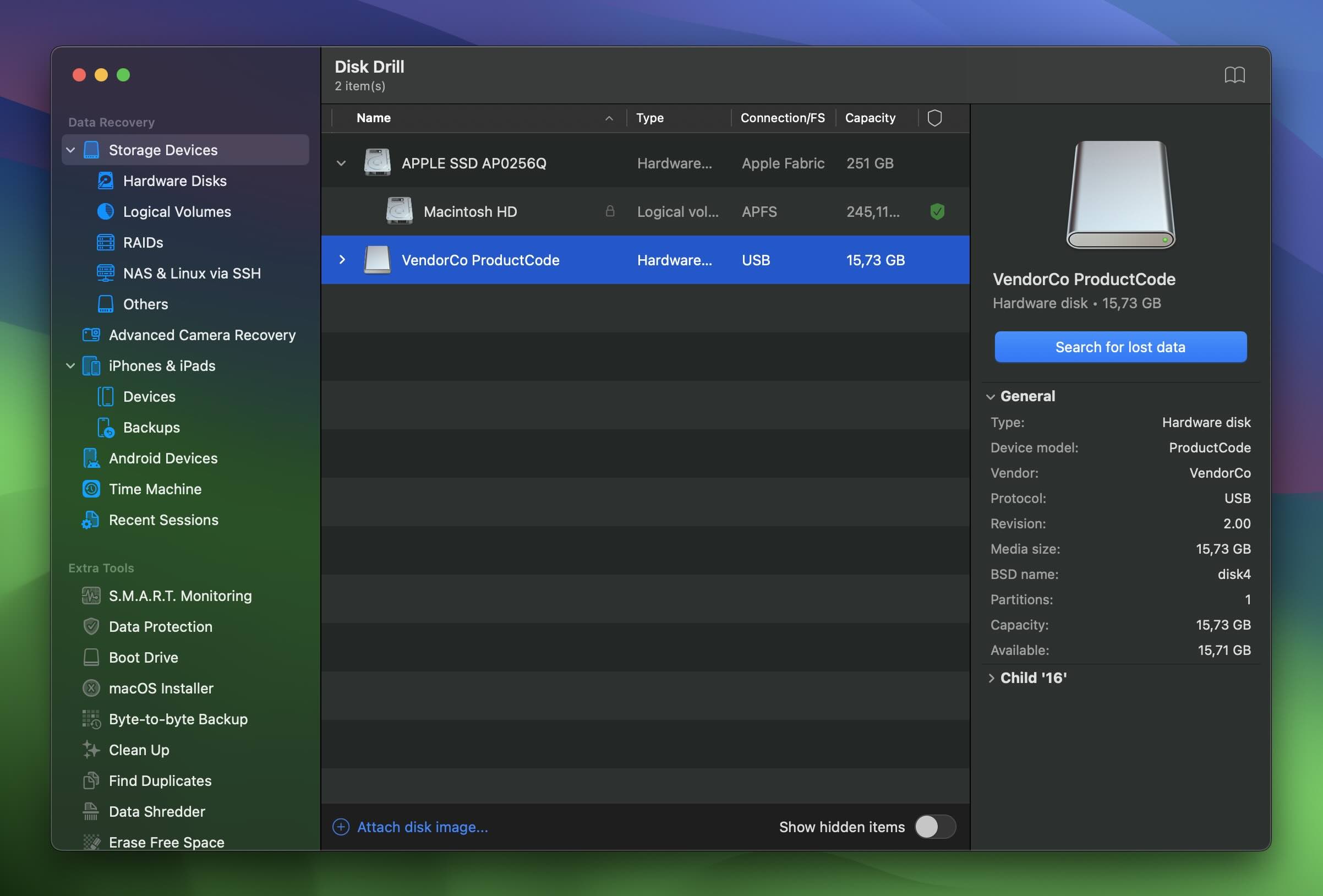Open the macOS Installer X icon
This screenshot has height=896, width=1323.
(x=91, y=688)
